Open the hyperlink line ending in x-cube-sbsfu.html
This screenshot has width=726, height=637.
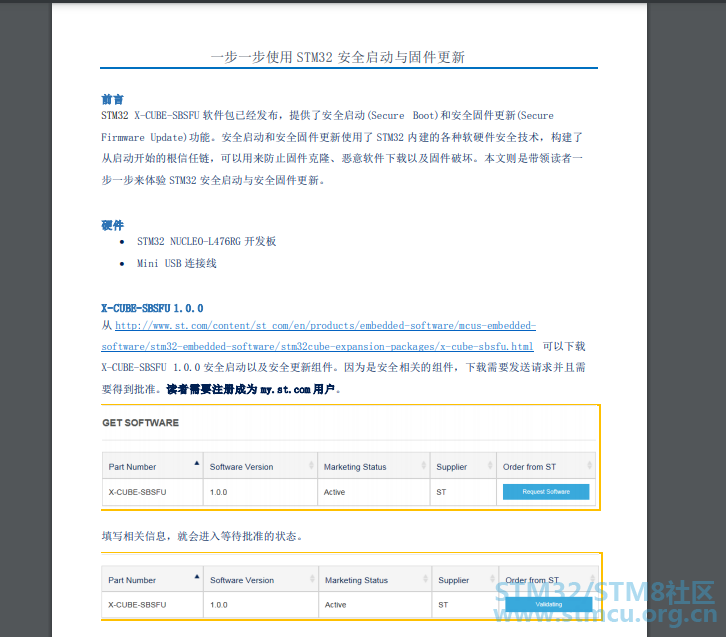317,346
